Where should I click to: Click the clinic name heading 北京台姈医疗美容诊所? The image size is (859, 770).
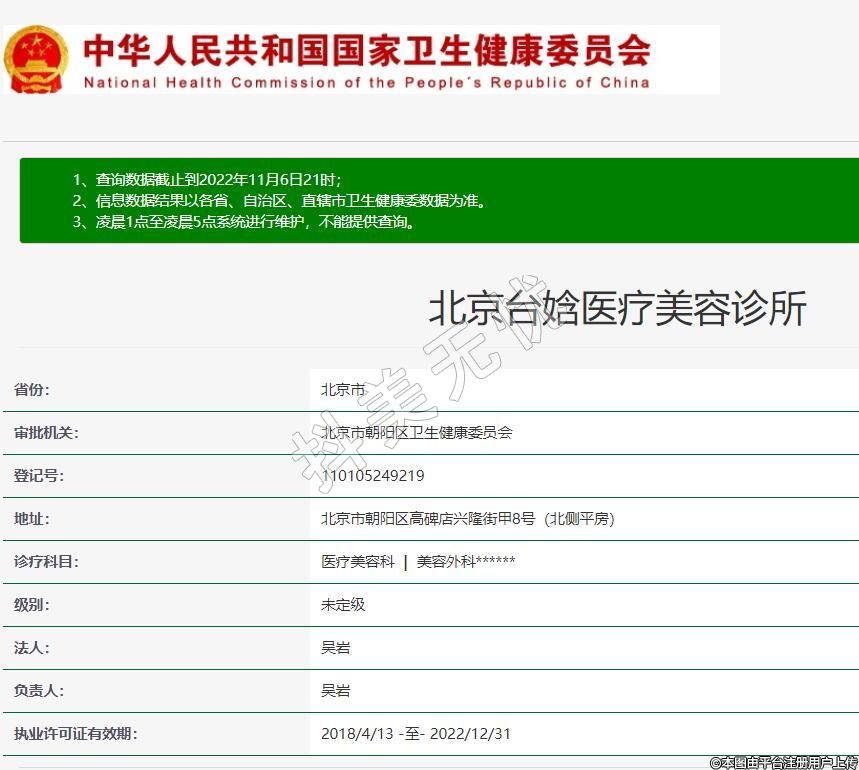coord(617,309)
